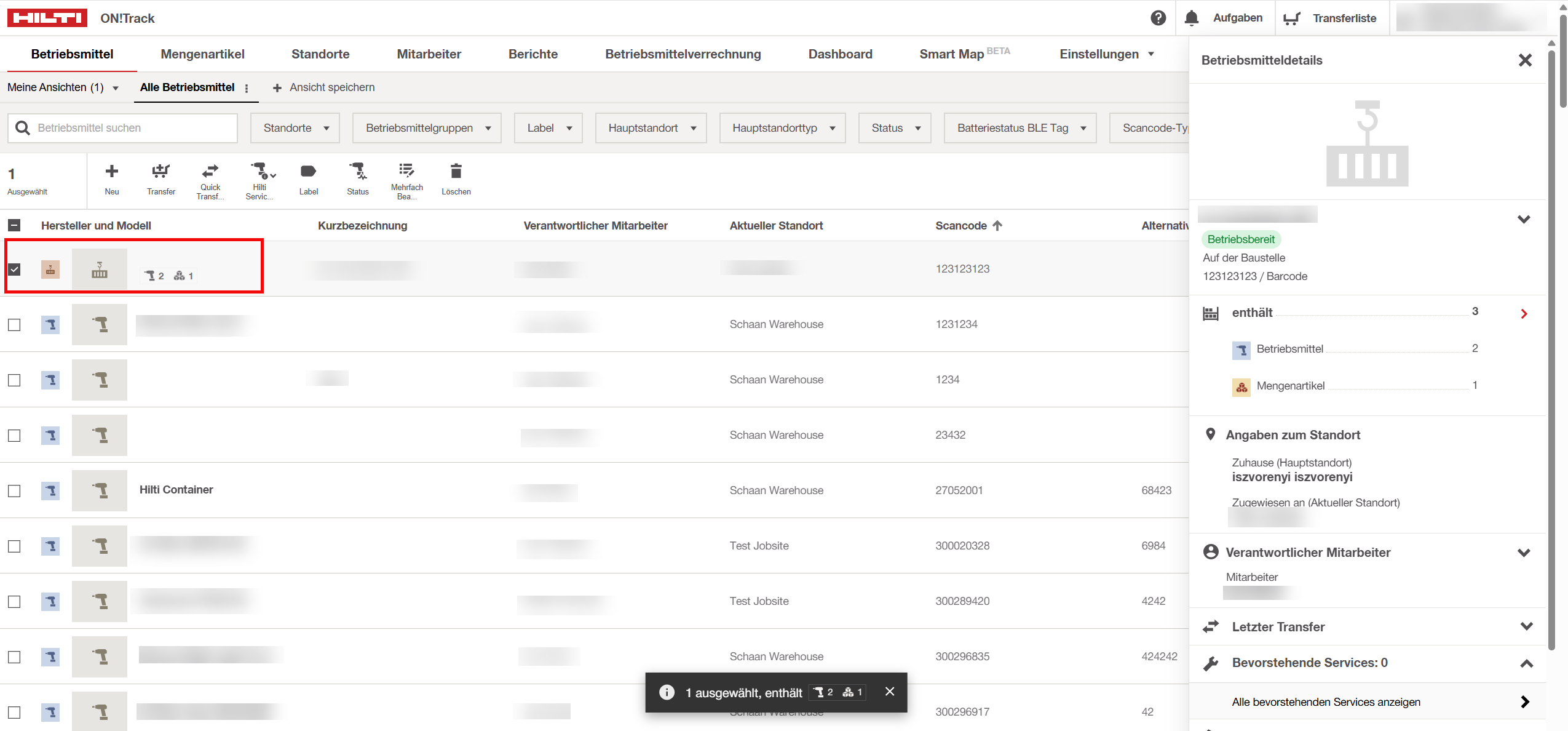Click Ansicht speichern
Screen dimensions: 1568x731
(x=323, y=87)
